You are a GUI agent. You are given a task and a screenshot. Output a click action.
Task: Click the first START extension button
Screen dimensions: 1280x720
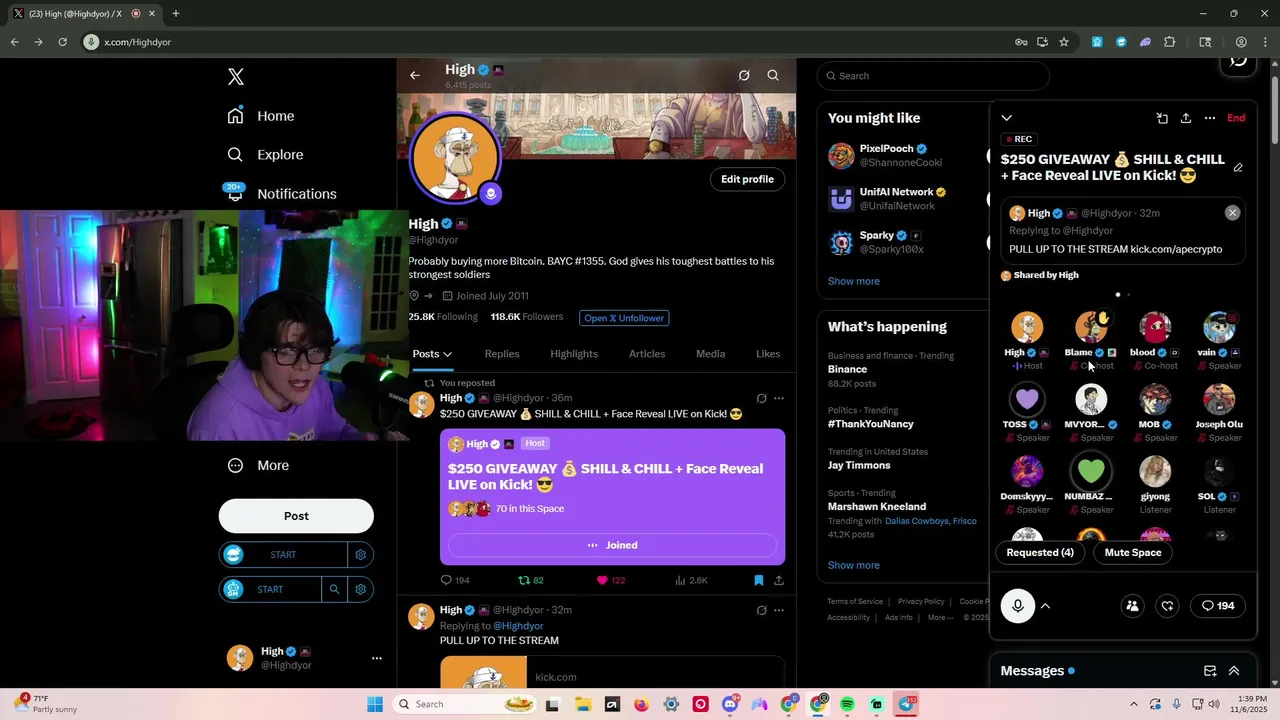(283, 555)
